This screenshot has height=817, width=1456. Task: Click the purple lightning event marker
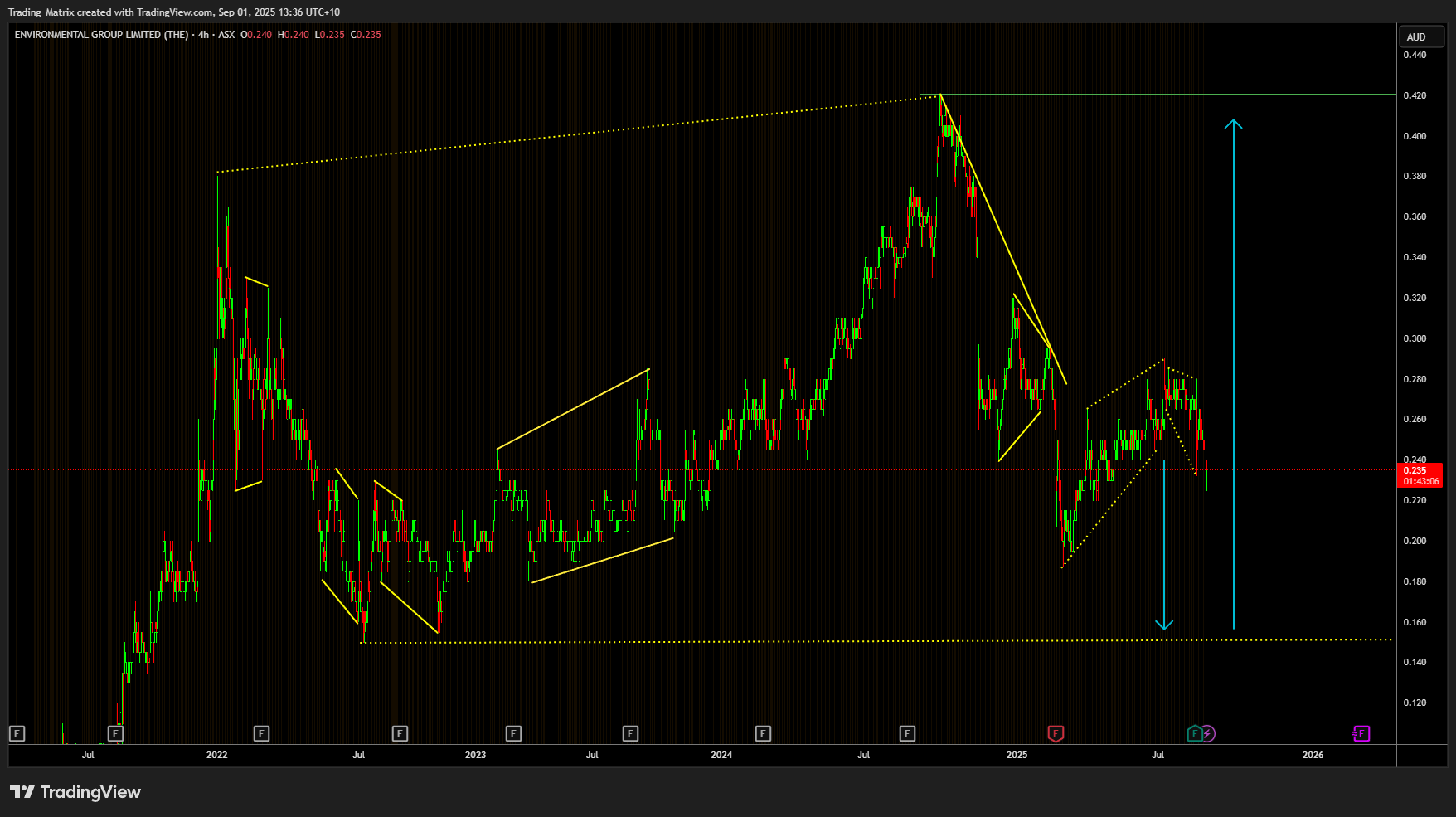1208,733
